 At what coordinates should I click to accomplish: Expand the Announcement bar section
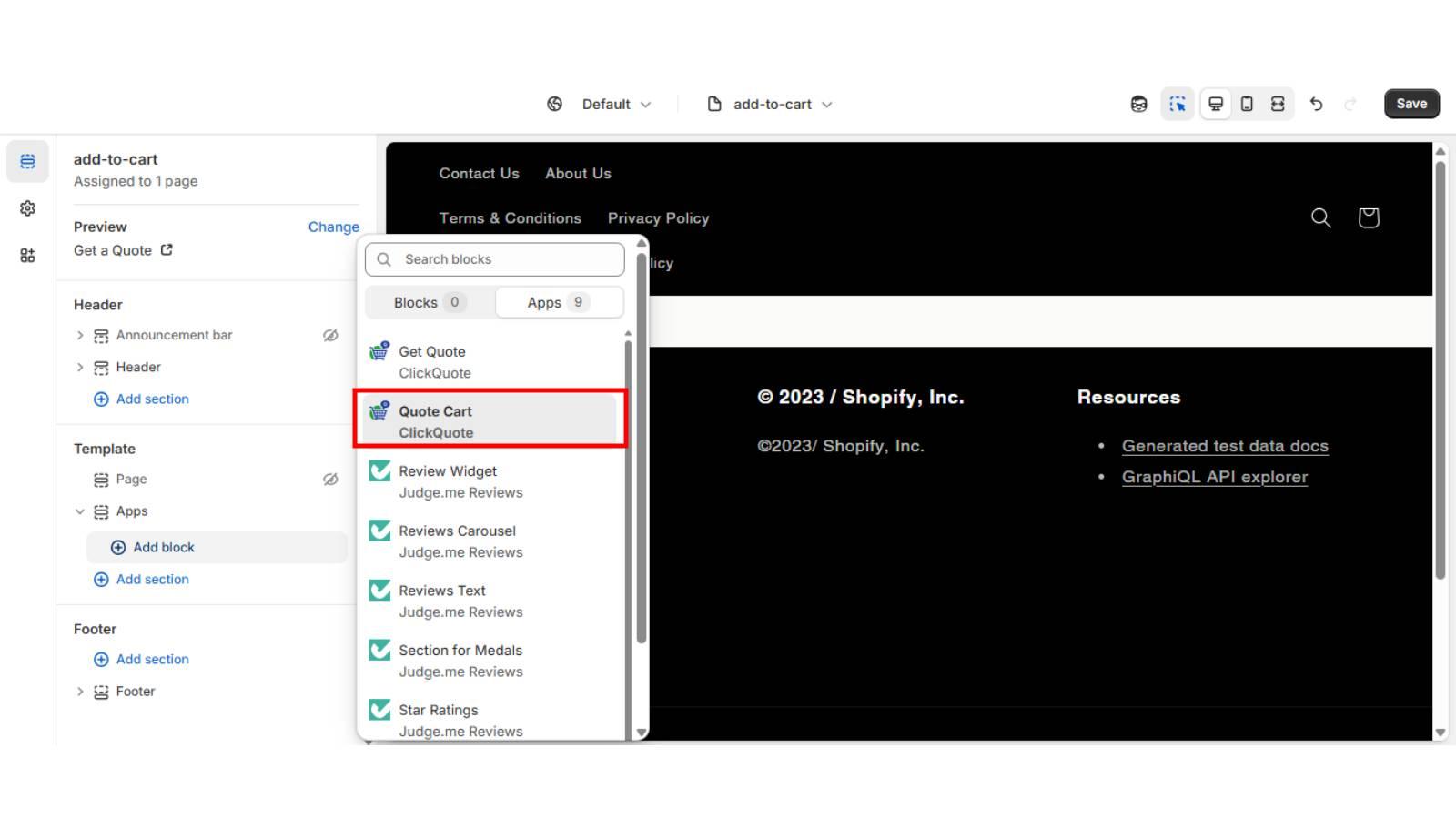pos(80,335)
